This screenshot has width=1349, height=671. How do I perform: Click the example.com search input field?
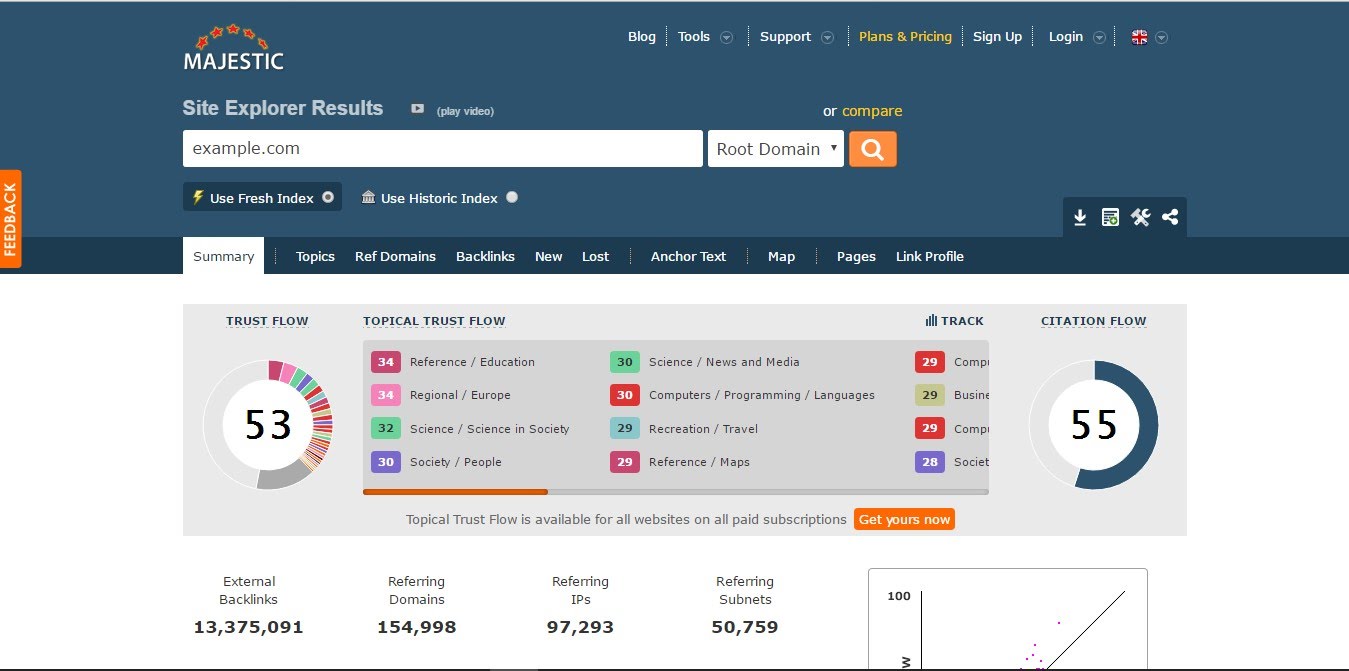(x=442, y=148)
